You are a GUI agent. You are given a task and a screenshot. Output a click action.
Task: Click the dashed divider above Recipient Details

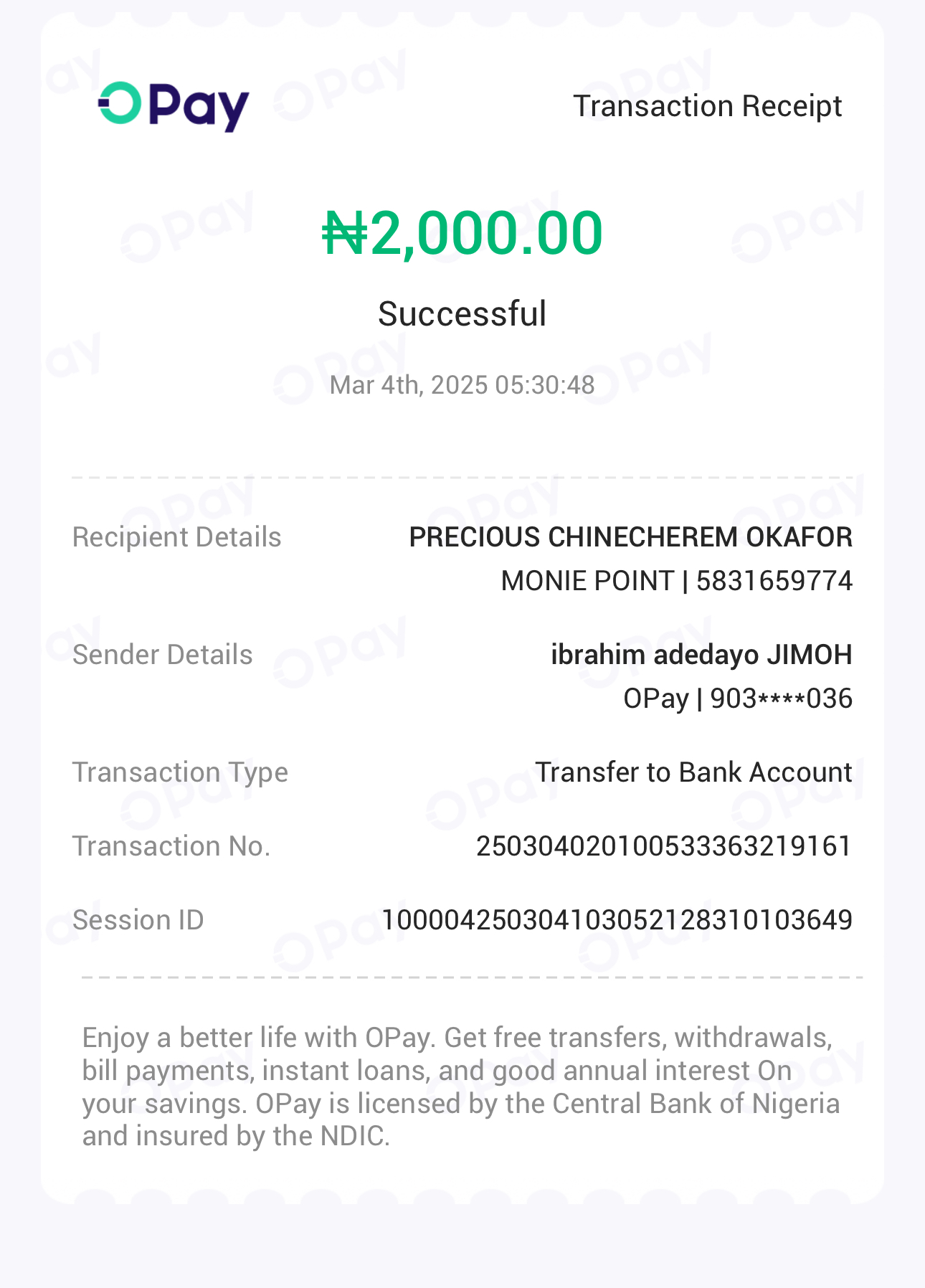click(x=463, y=477)
